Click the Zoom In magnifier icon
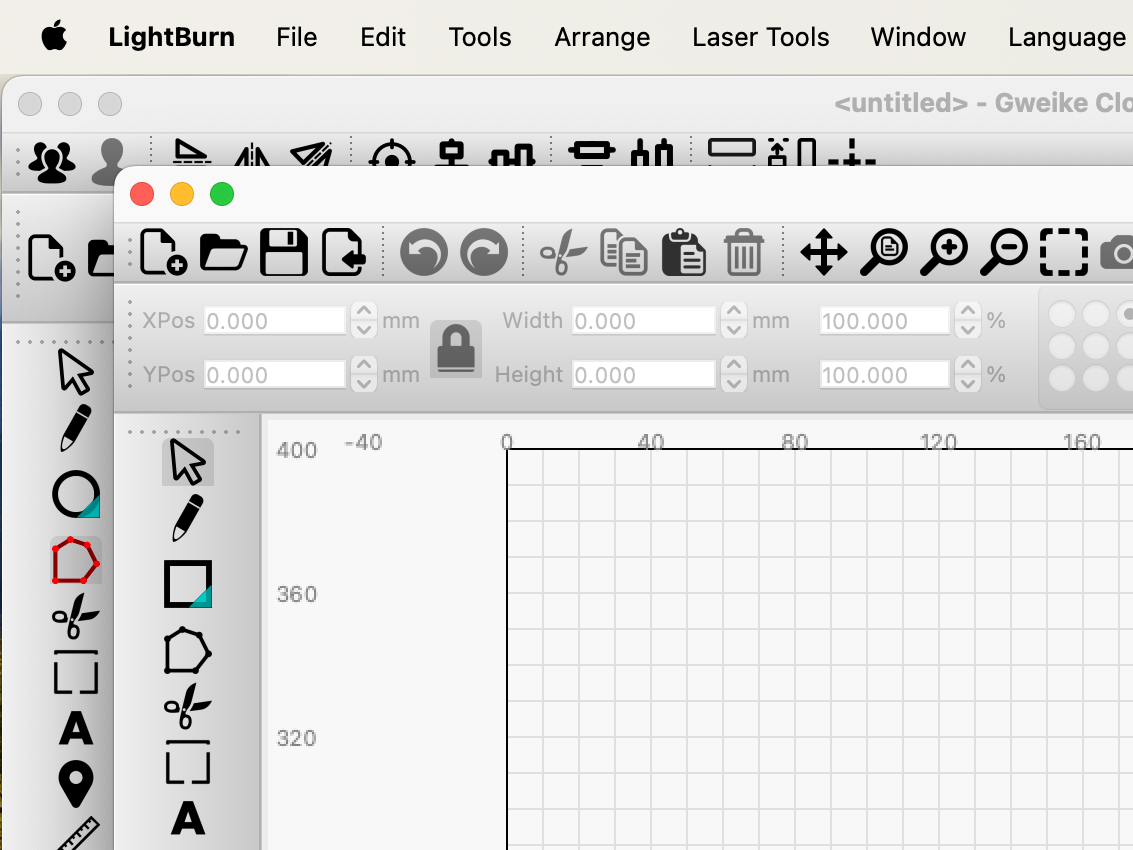This screenshot has width=1133, height=850. point(944,252)
